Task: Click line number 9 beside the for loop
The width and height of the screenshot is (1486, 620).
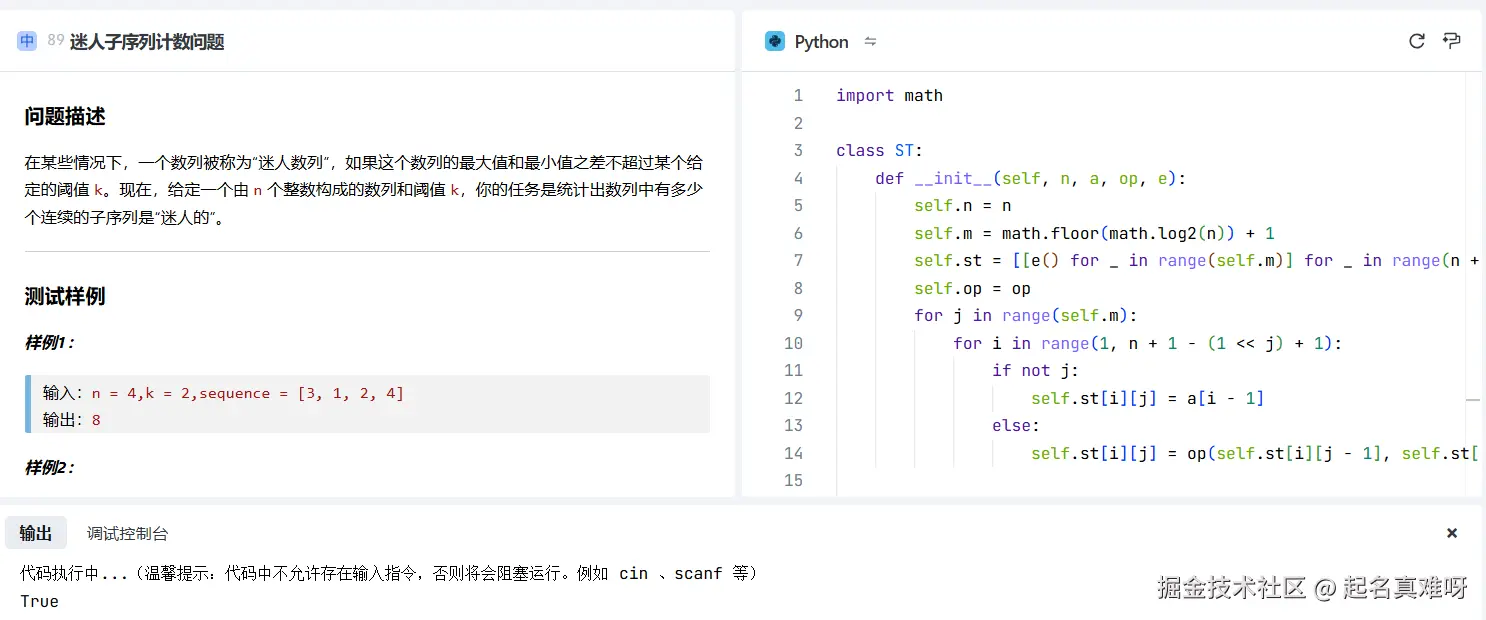Action: 797,315
